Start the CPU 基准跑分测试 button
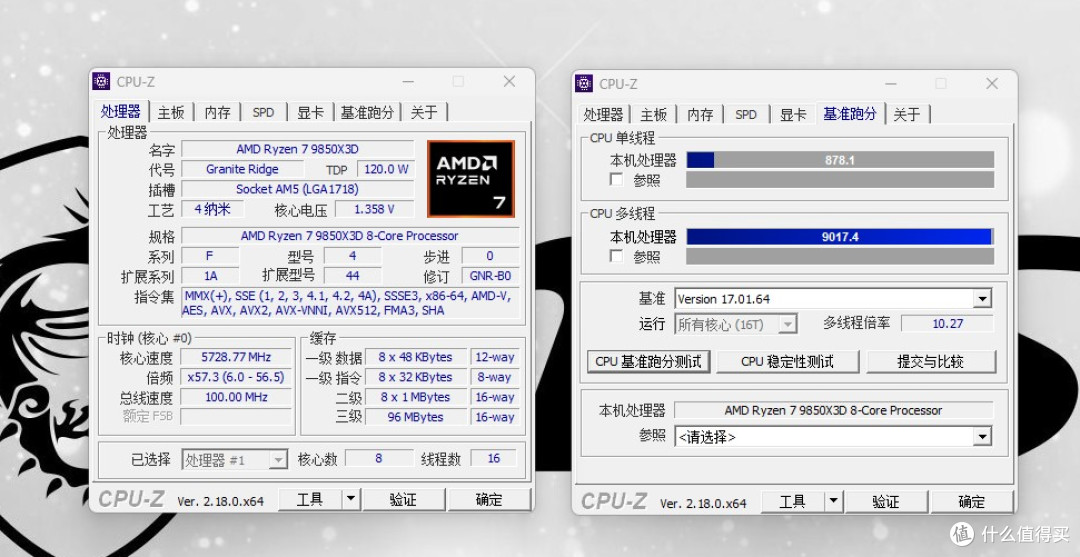 (648, 361)
